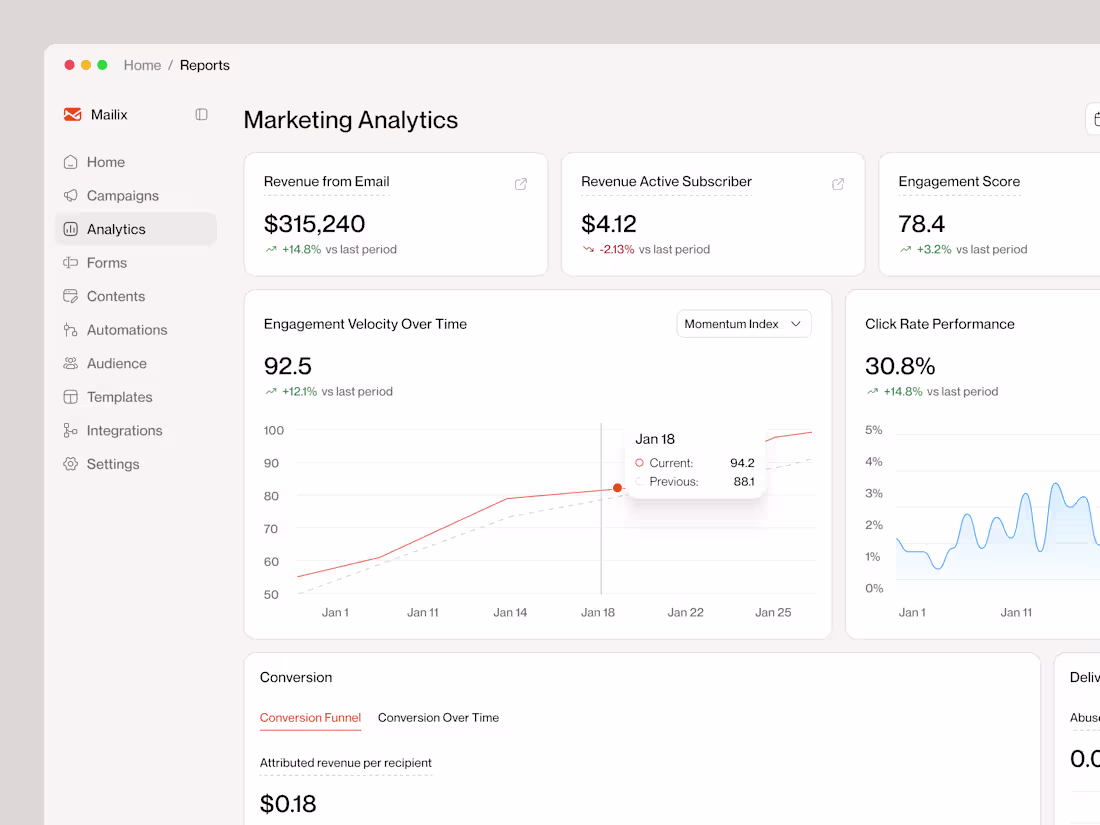Image resolution: width=1100 pixels, height=825 pixels.
Task: Click the trend arrow beside +12.1%
Action: coord(271,391)
